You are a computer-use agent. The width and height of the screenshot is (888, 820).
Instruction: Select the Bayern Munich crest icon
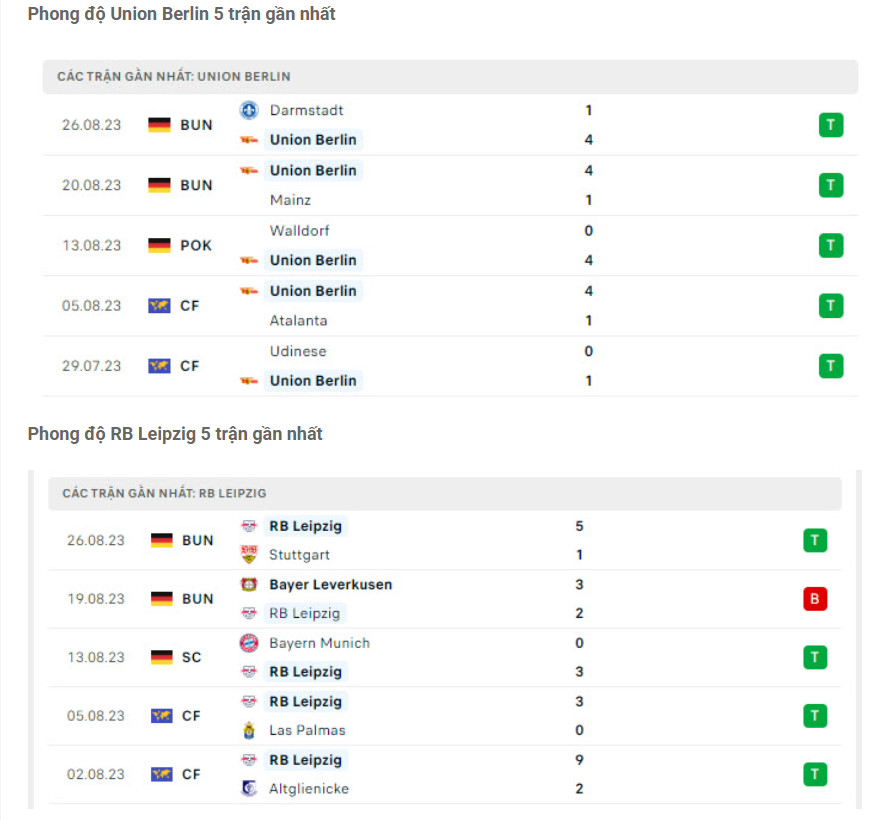tap(248, 643)
